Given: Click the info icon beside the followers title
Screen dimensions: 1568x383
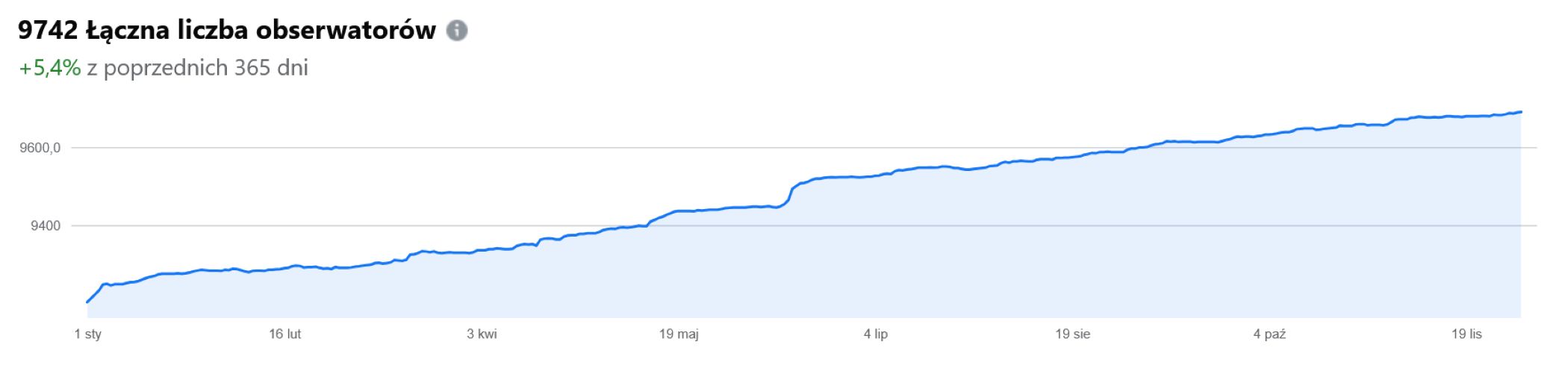Looking at the screenshot, I should (x=456, y=31).
